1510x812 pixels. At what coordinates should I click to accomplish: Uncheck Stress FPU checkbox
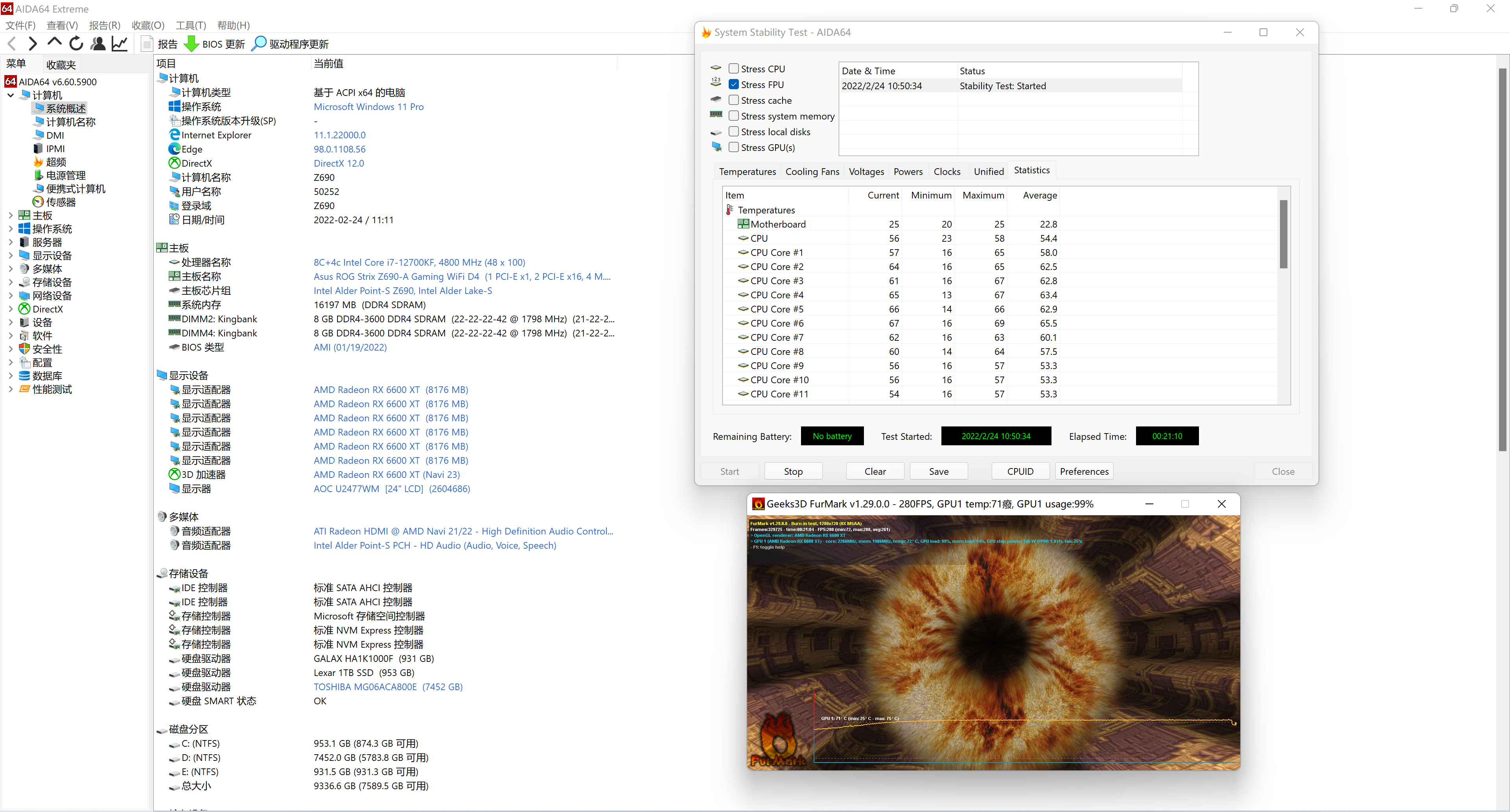[733, 85]
